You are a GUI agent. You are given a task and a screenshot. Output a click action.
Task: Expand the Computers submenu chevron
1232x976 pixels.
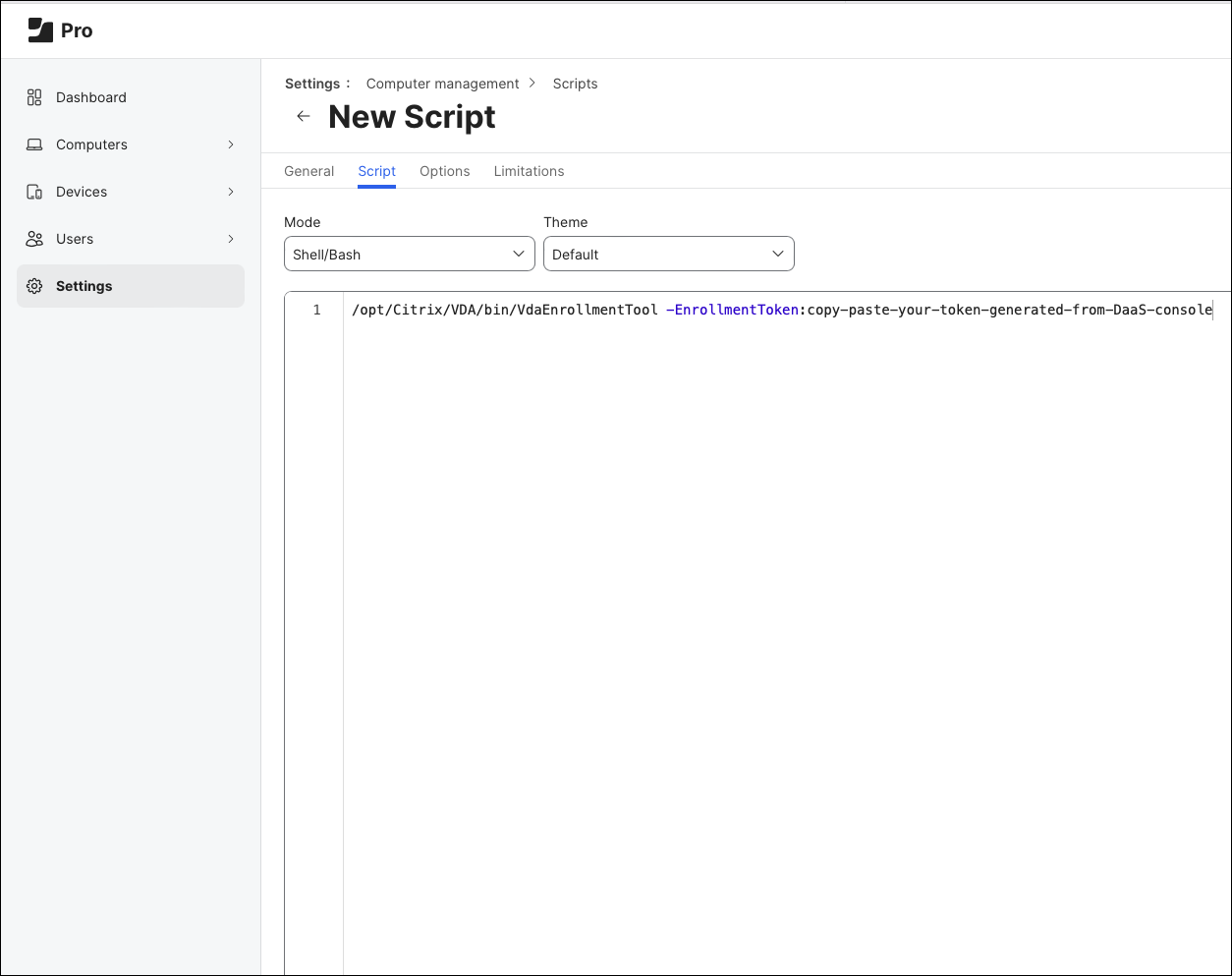[x=231, y=144]
